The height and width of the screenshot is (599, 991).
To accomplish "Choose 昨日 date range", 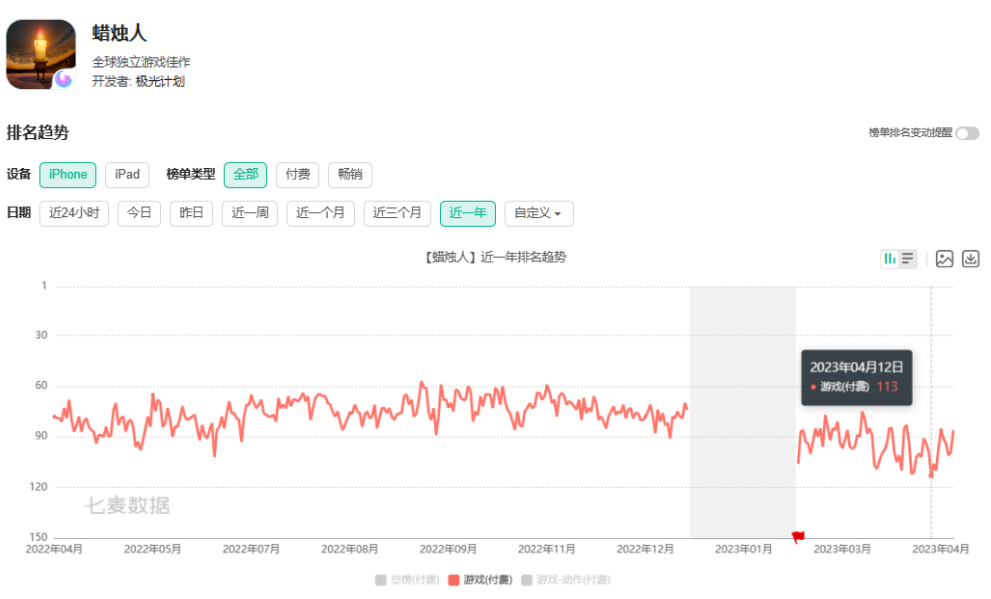I will pos(192,214).
